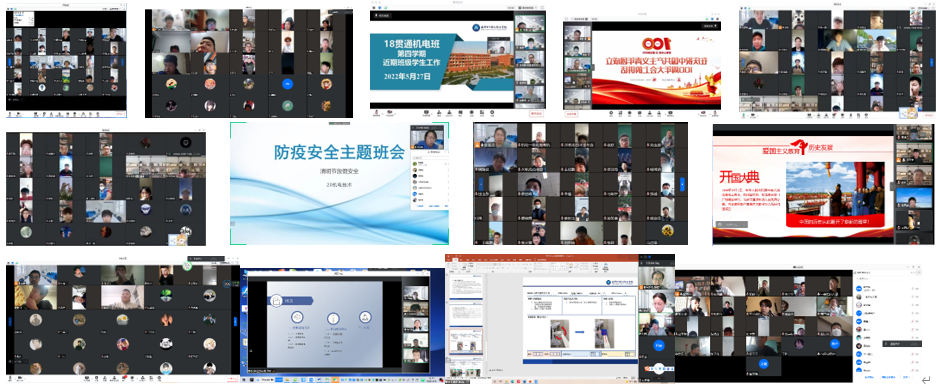Click red leave meeting button under 18贯通机电班 slide
This screenshot has height=385, width=940.
tap(537, 113)
